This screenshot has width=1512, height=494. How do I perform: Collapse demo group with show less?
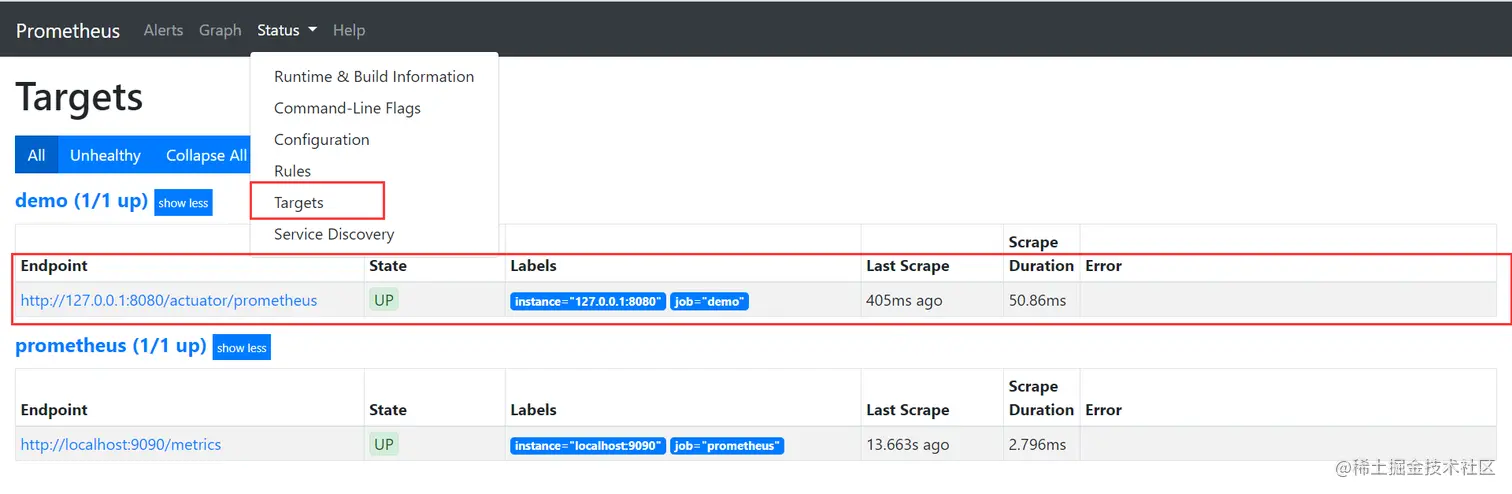(x=183, y=203)
